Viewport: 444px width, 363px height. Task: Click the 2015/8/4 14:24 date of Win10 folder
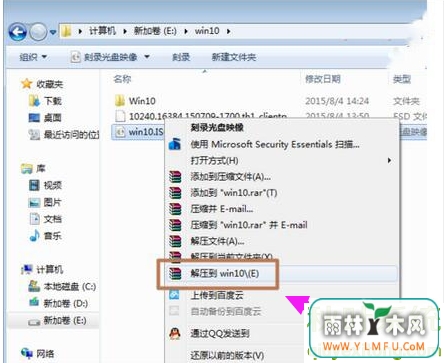[337, 101]
